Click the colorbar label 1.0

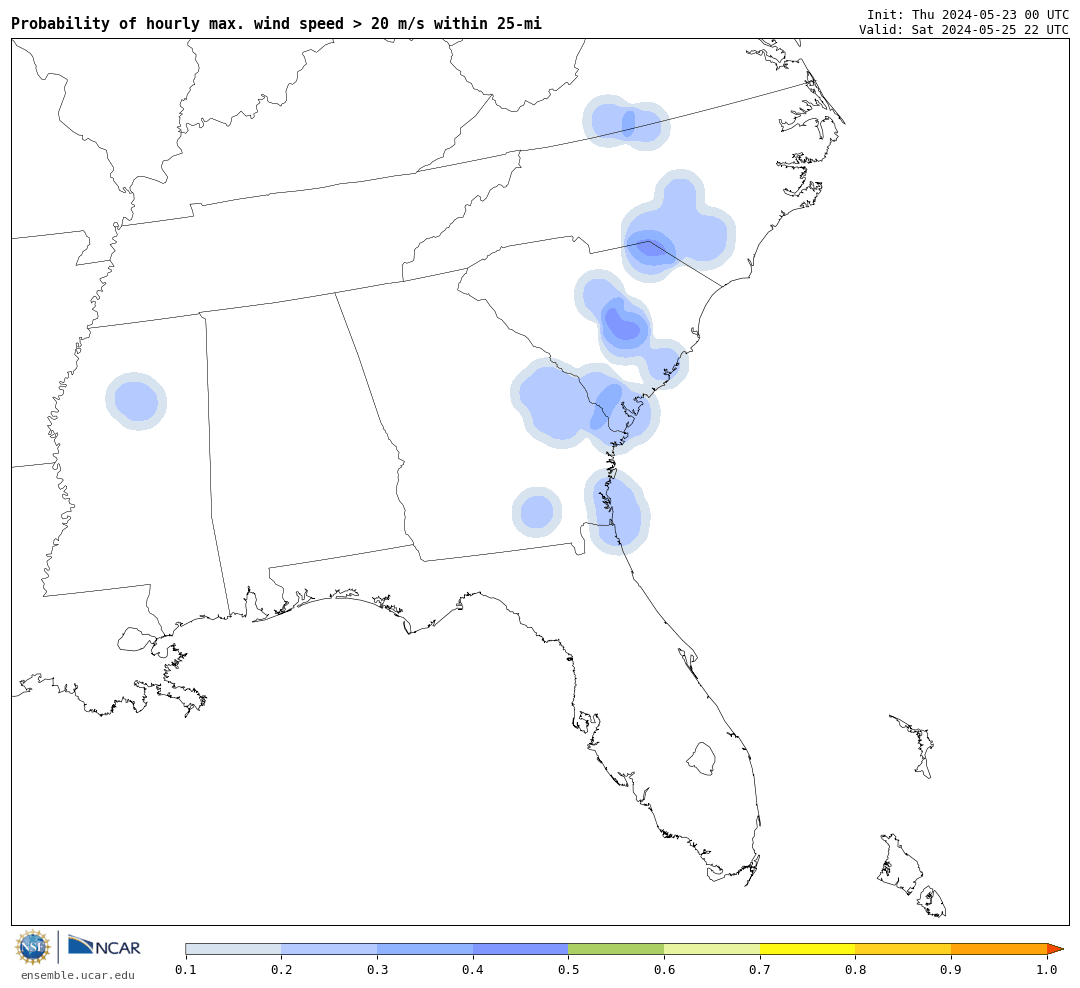[1047, 970]
